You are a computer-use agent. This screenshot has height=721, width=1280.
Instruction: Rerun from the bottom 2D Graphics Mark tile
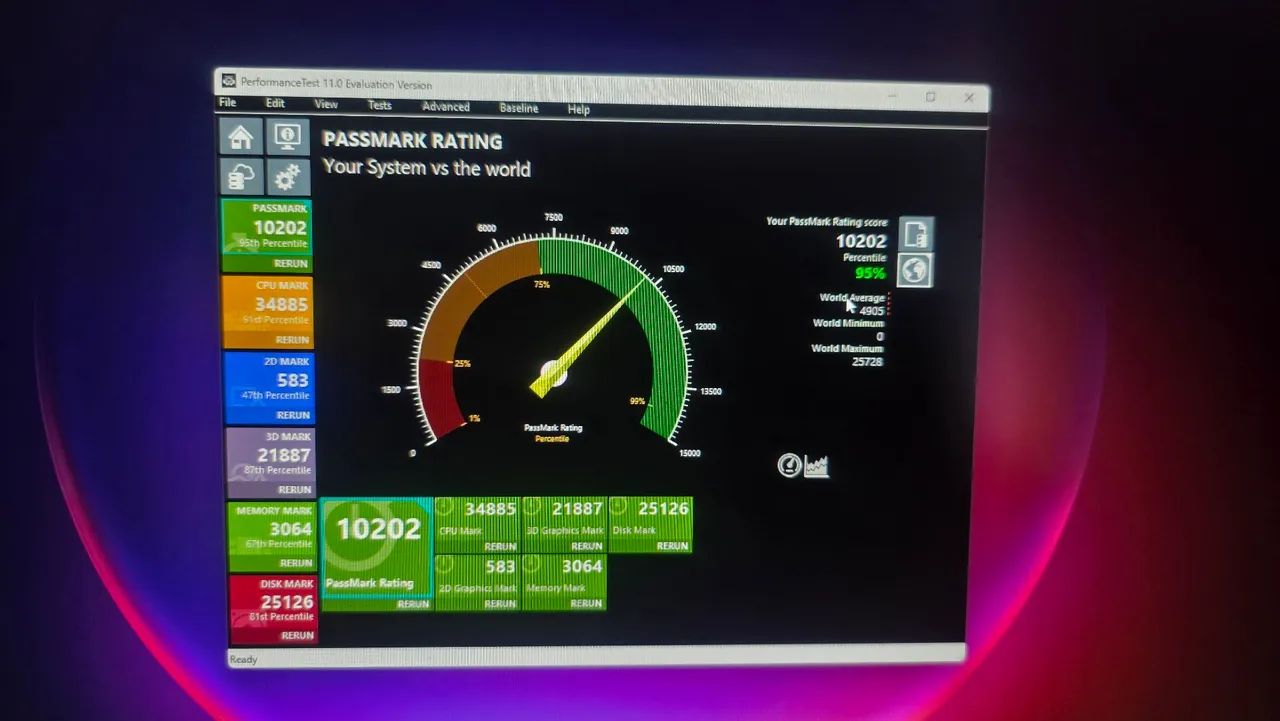pyautogui.click(x=500, y=603)
